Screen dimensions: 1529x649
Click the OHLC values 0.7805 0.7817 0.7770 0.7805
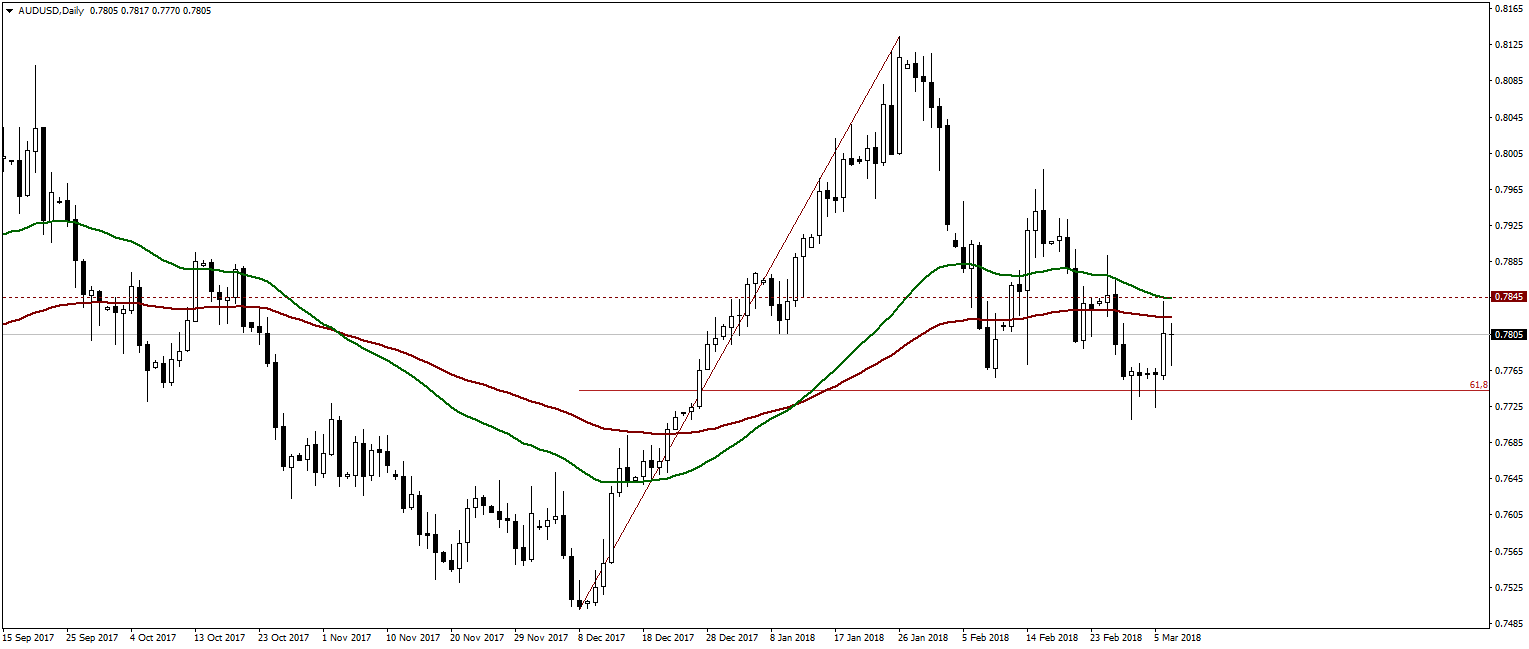point(150,10)
